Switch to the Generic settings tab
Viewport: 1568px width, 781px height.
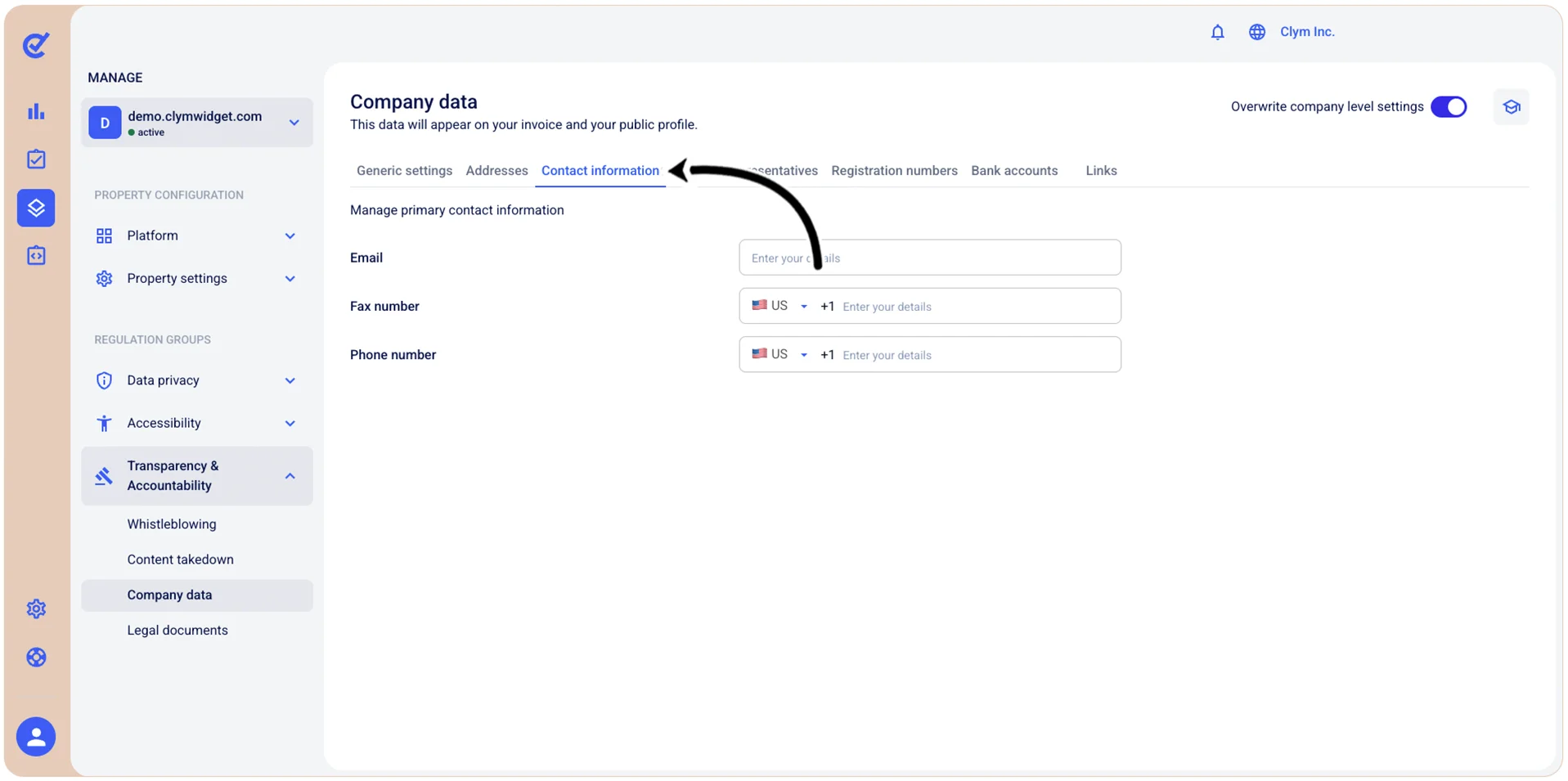(x=404, y=171)
